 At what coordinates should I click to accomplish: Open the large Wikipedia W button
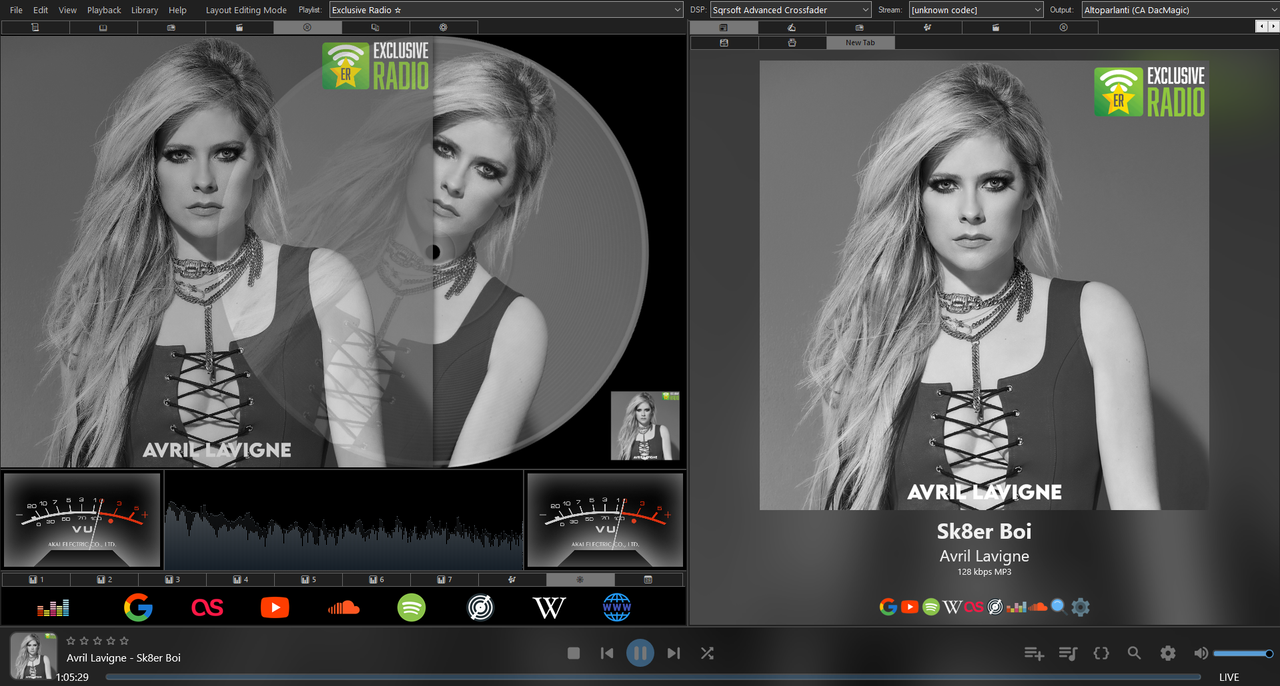click(x=550, y=607)
